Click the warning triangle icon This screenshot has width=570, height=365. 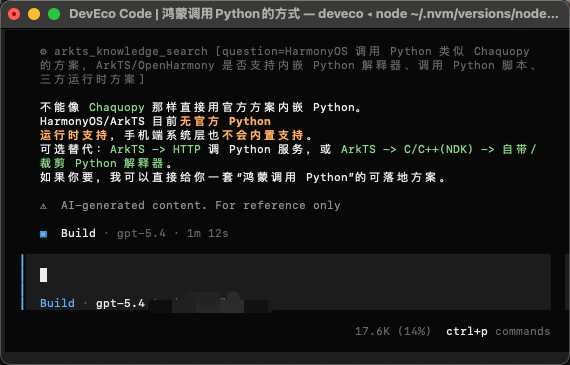click(43, 206)
